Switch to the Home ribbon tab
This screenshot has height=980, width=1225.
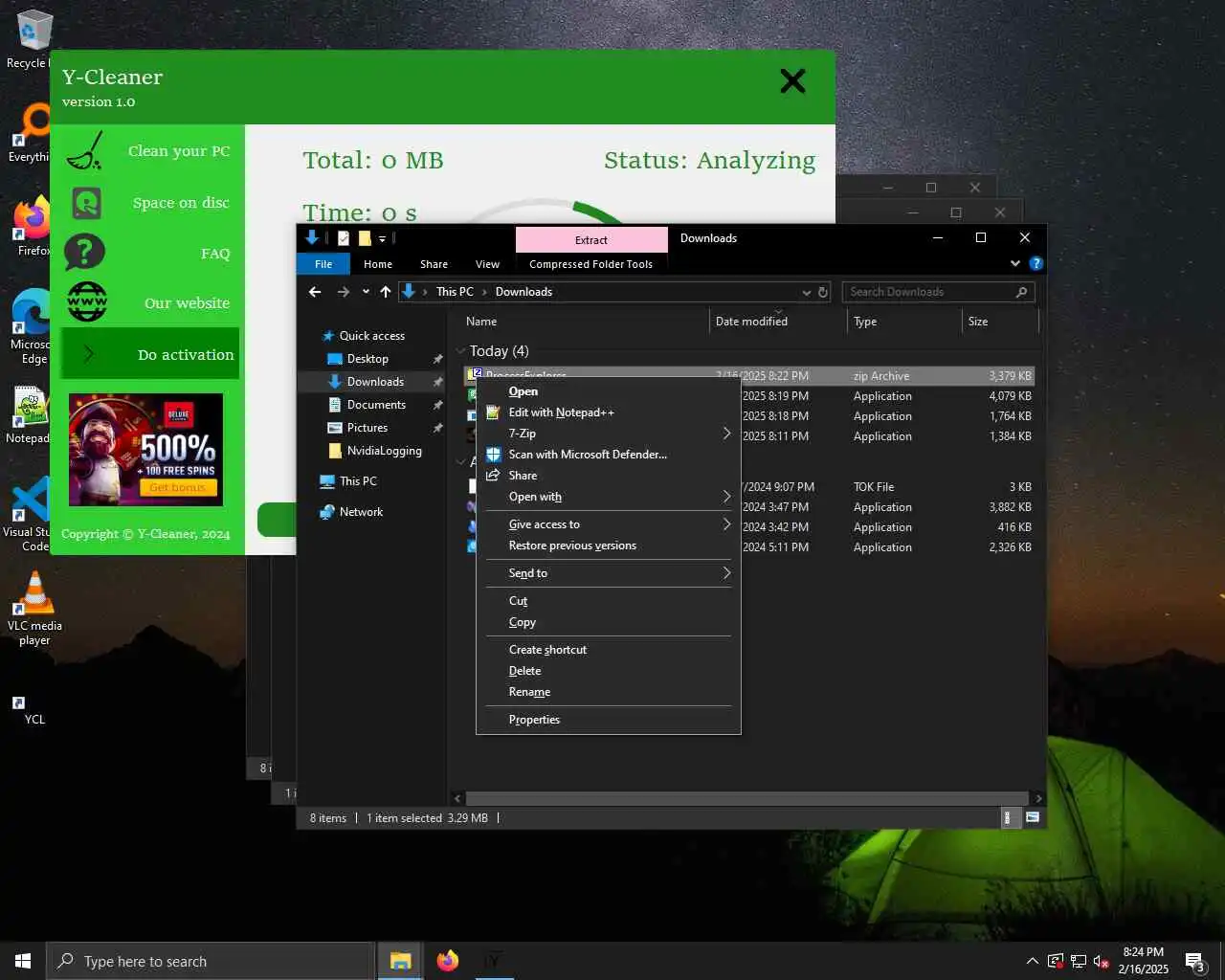(x=378, y=264)
